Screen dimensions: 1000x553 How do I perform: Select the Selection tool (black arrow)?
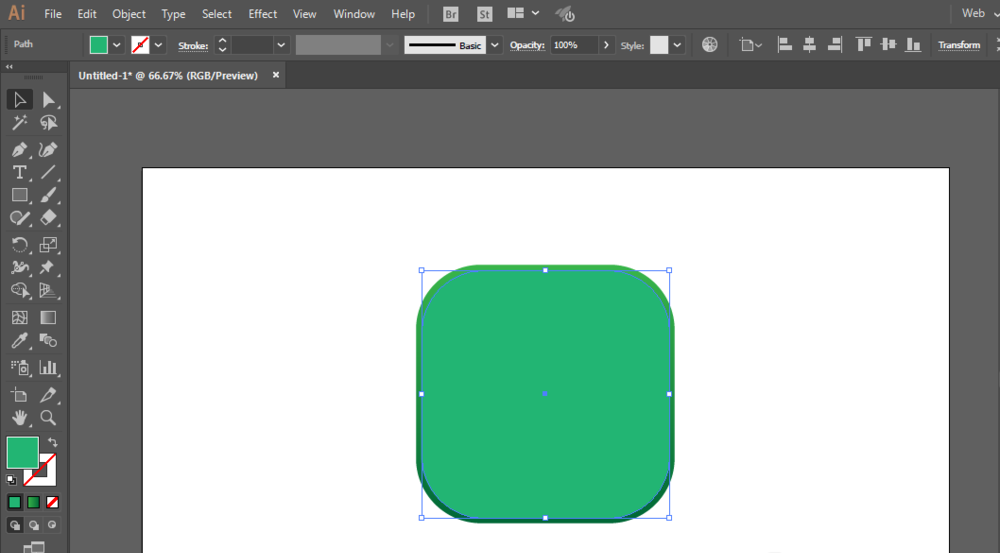pyautogui.click(x=20, y=100)
